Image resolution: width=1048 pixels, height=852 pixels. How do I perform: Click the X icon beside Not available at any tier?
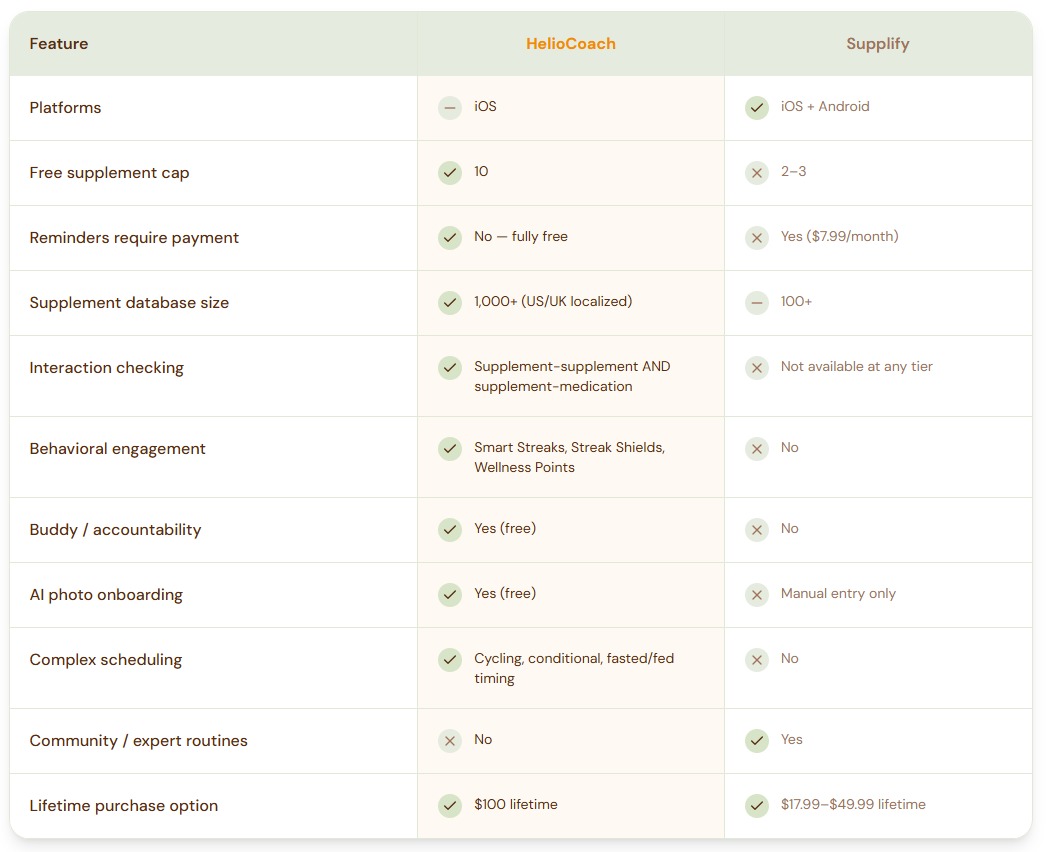point(757,368)
